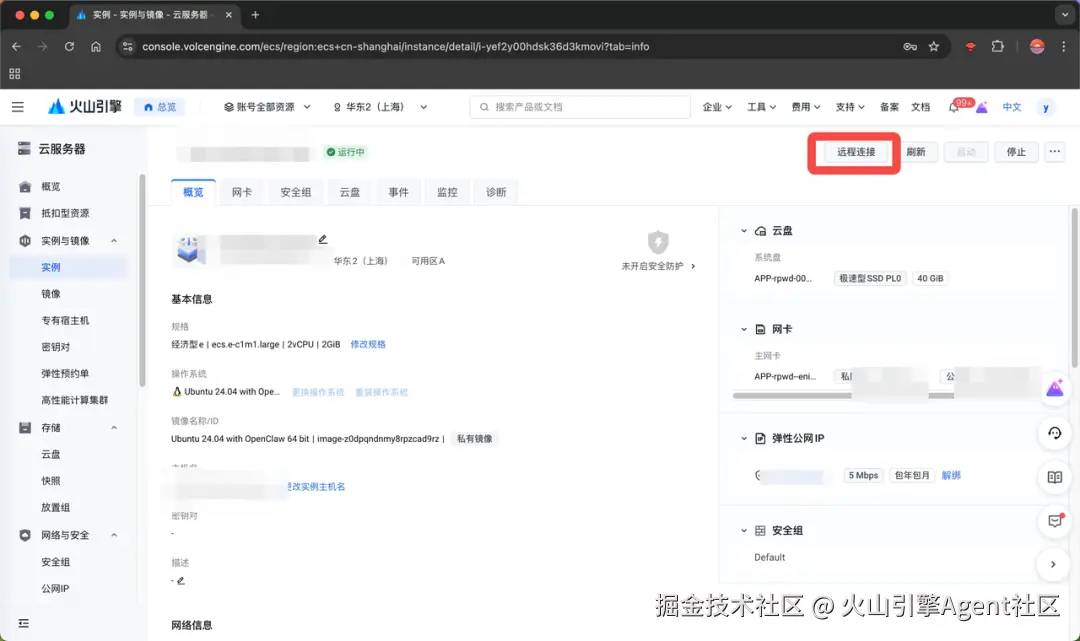
Task: Open the documentation book icon on right
Action: coord(1055,477)
